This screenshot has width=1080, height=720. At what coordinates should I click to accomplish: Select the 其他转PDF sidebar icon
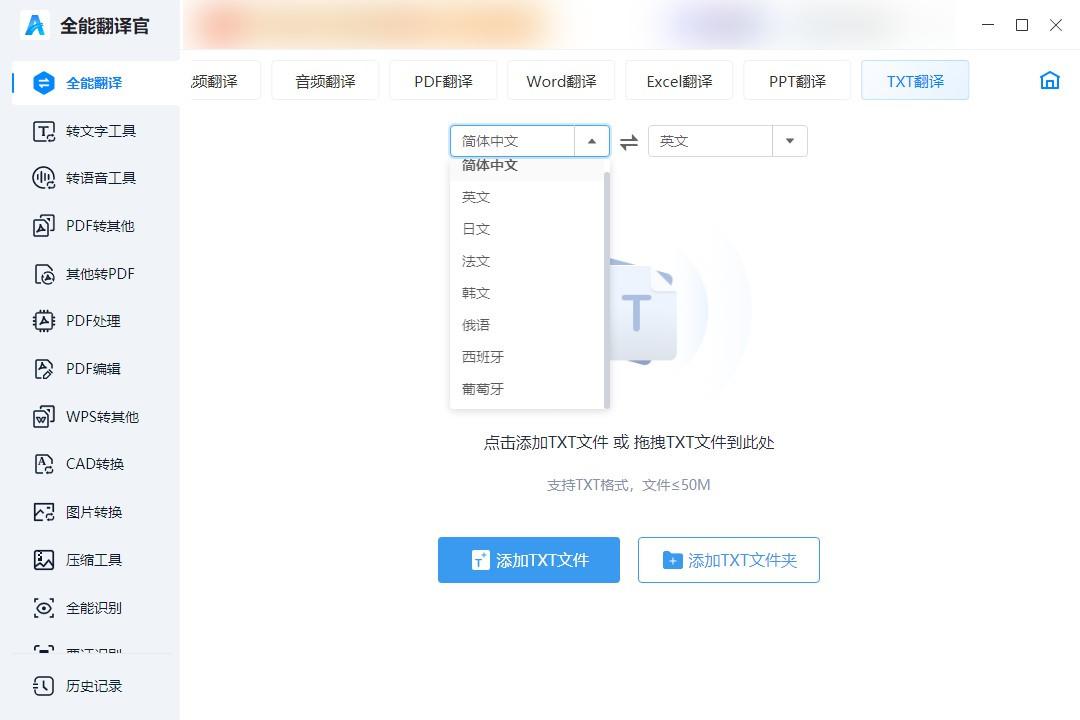(x=43, y=274)
